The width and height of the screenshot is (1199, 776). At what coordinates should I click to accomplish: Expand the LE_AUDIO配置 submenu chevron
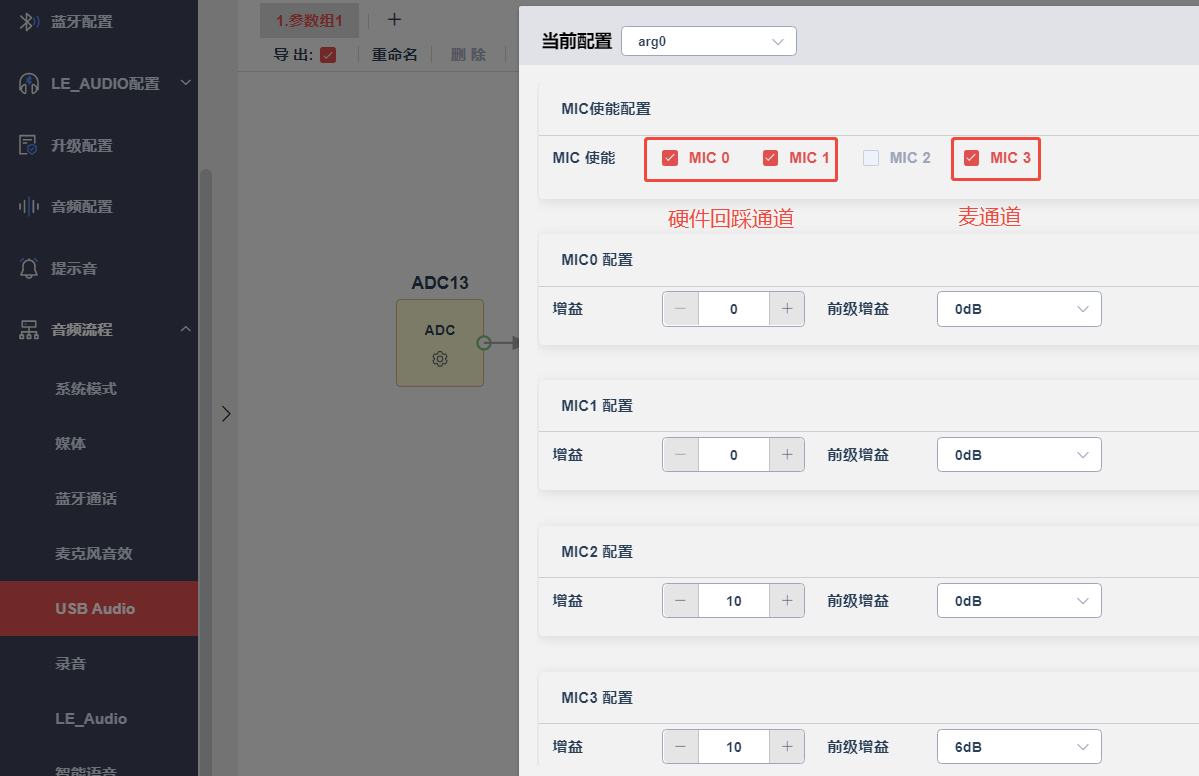(186, 83)
